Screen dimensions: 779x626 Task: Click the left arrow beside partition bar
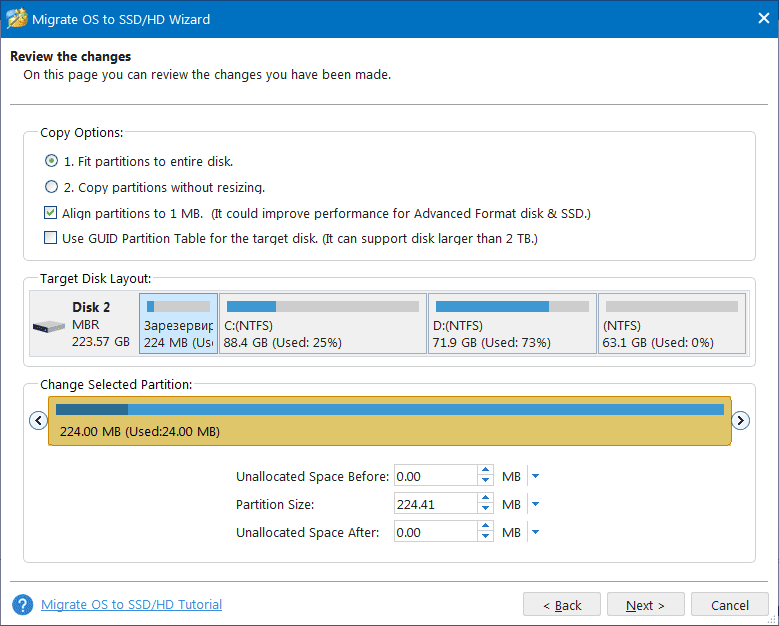click(x=39, y=420)
